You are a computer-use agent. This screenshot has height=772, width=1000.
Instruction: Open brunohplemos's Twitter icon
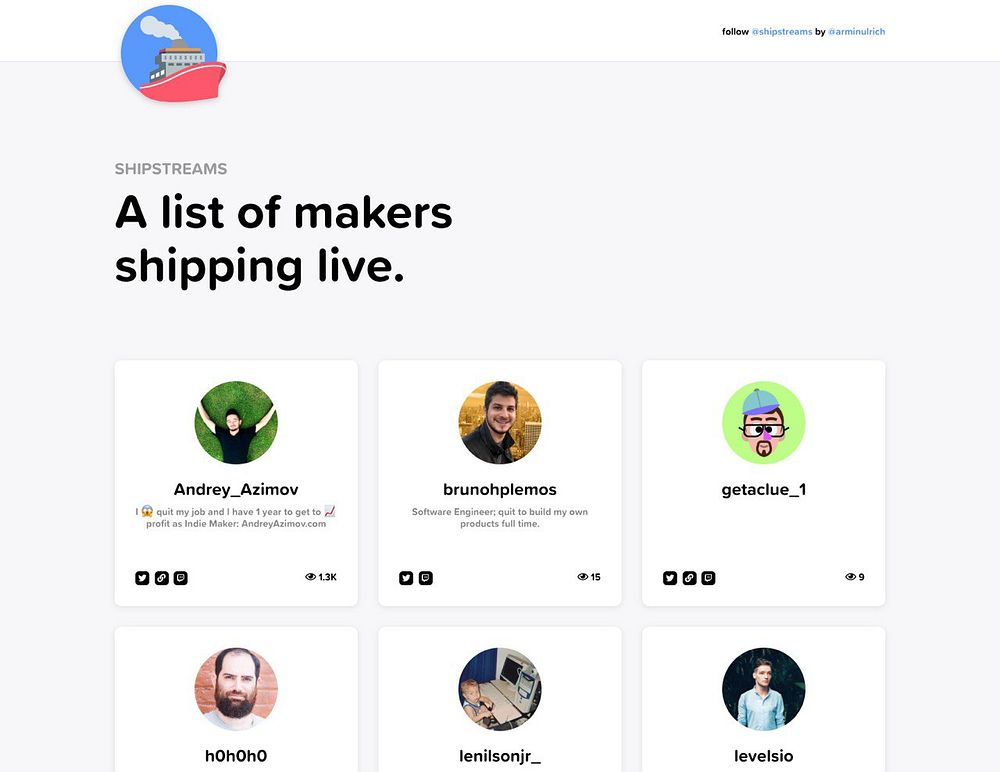406,578
